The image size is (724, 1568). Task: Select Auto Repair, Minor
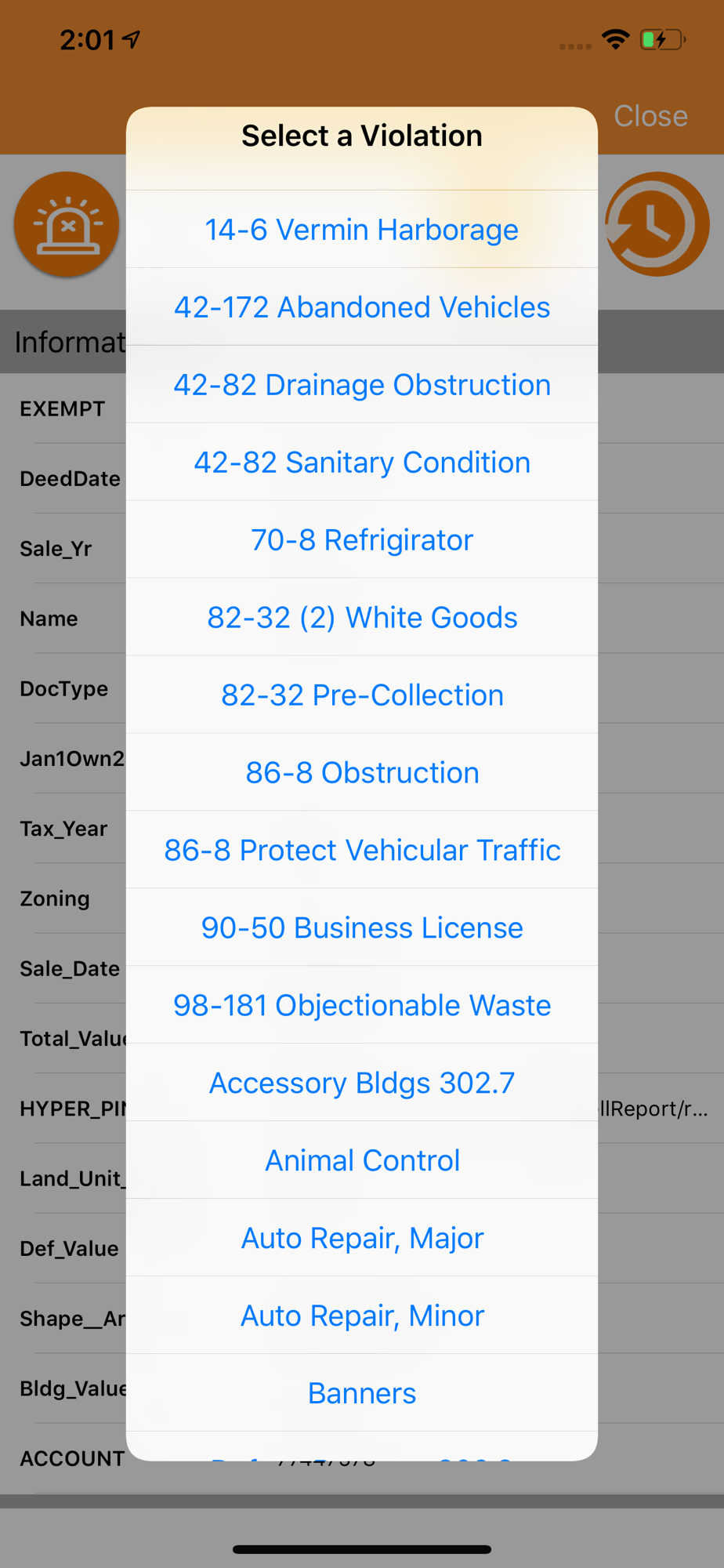pos(361,1316)
